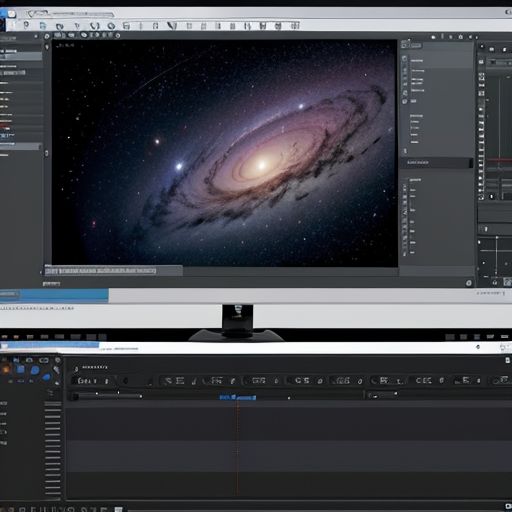The image size is (512, 512).
Task: Click the round icon at the viewer's top-left corner
Action: (x=47, y=36)
